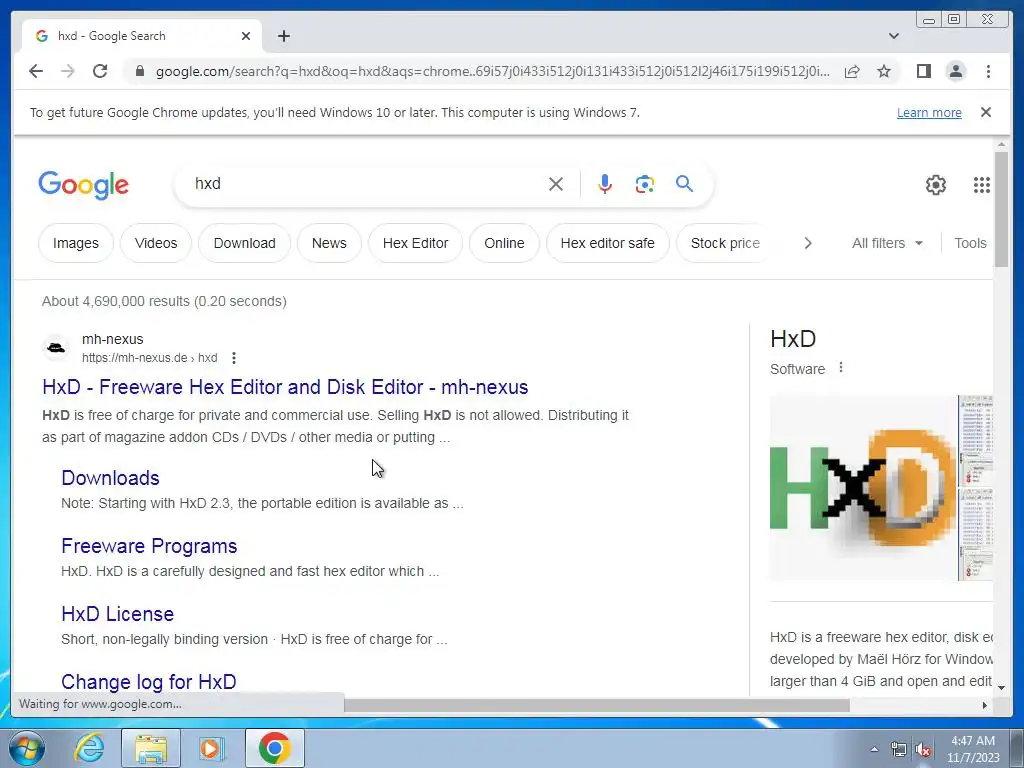This screenshot has height=768, width=1024.
Task: View the HxD logo image
Action: (x=863, y=488)
